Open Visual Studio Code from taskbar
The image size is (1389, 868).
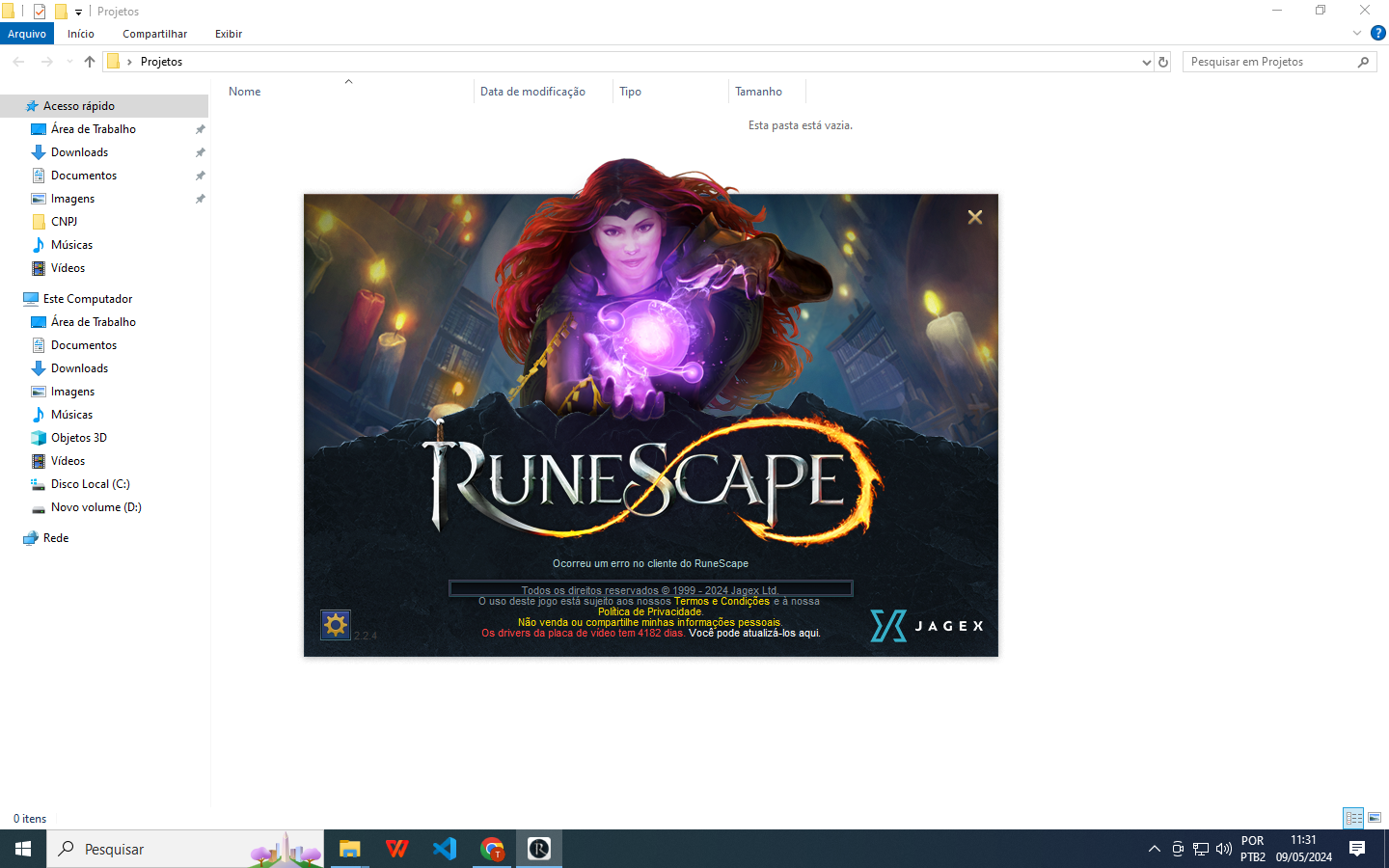coord(444,849)
